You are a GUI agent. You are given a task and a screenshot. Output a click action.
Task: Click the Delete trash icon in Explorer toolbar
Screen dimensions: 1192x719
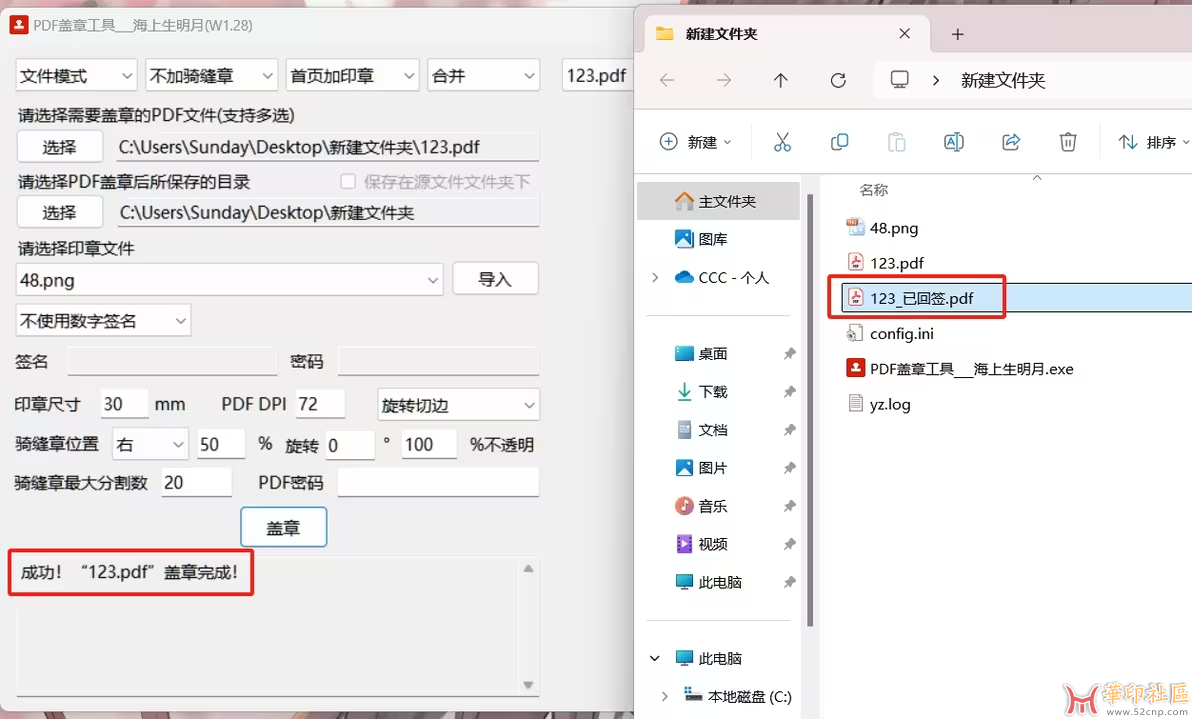1068,142
